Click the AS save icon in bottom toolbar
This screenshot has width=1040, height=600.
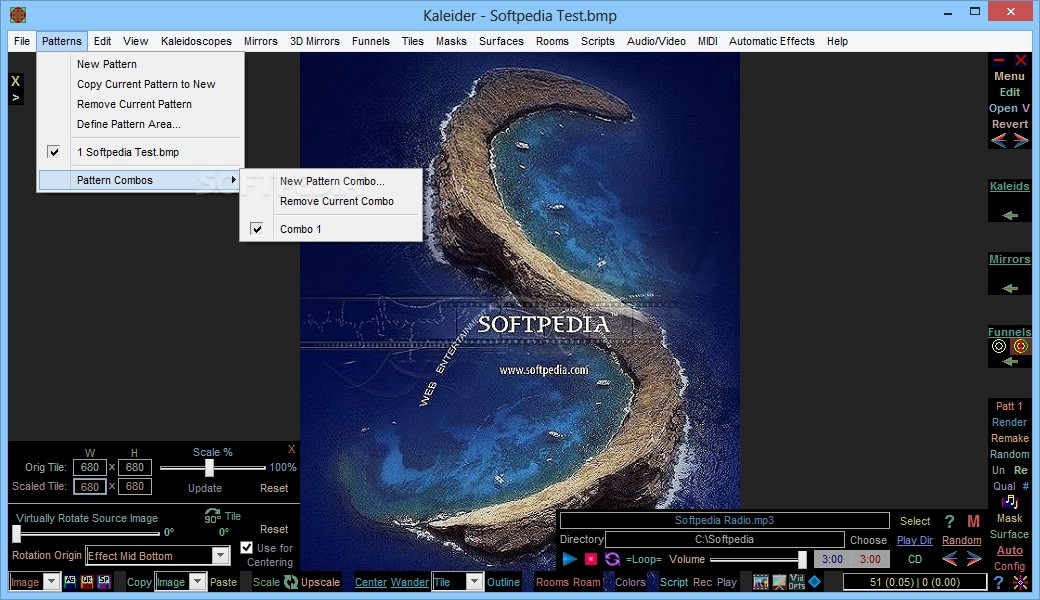(x=70, y=581)
